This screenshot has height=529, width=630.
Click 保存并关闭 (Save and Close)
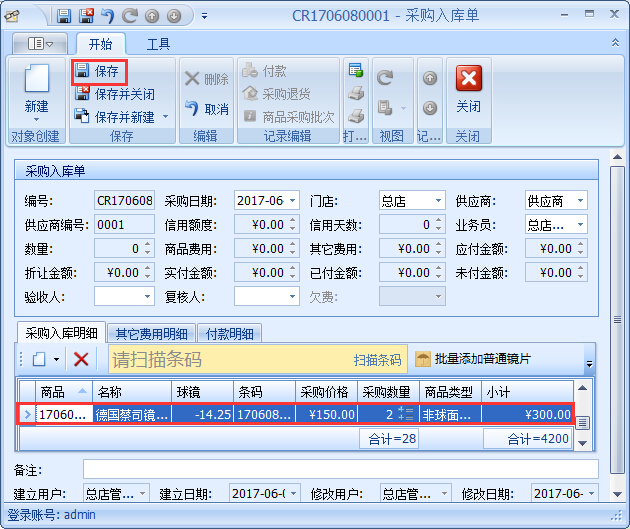click(x=115, y=94)
